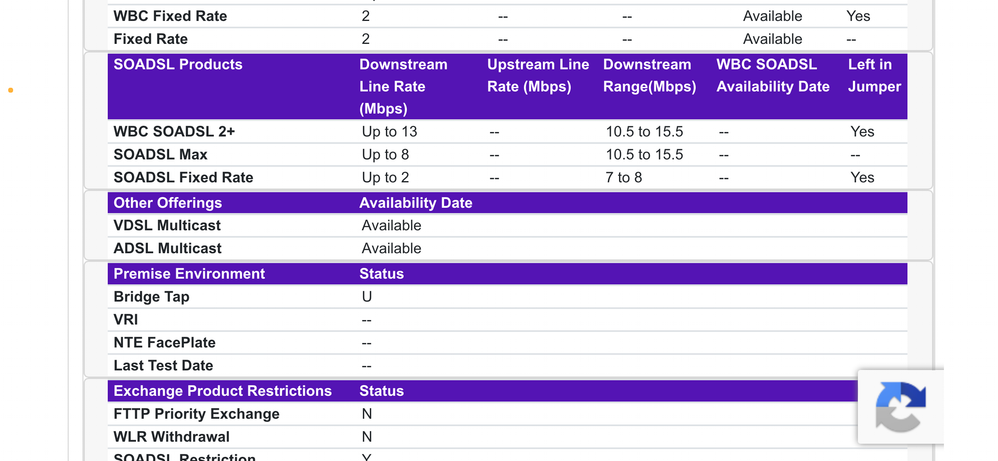This screenshot has height=461, width=998.
Task: Click the NTE FacePlate row label
Action: point(164,343)
